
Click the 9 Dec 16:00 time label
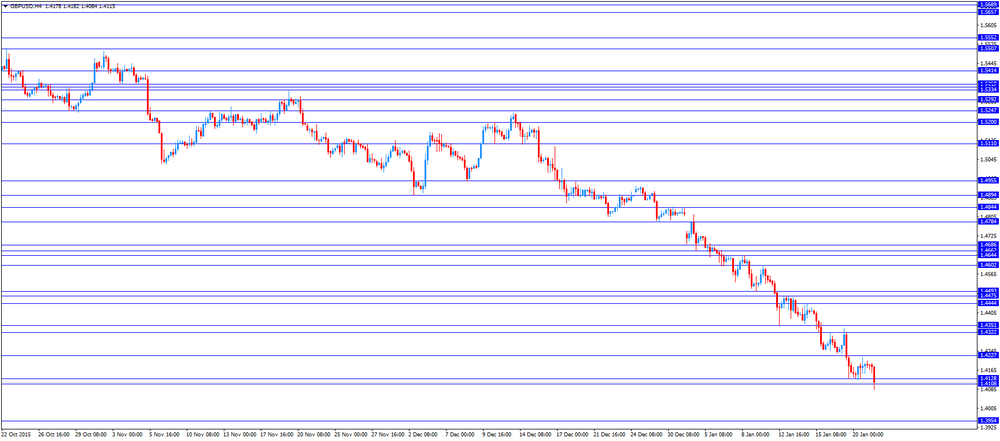point(497,433)
